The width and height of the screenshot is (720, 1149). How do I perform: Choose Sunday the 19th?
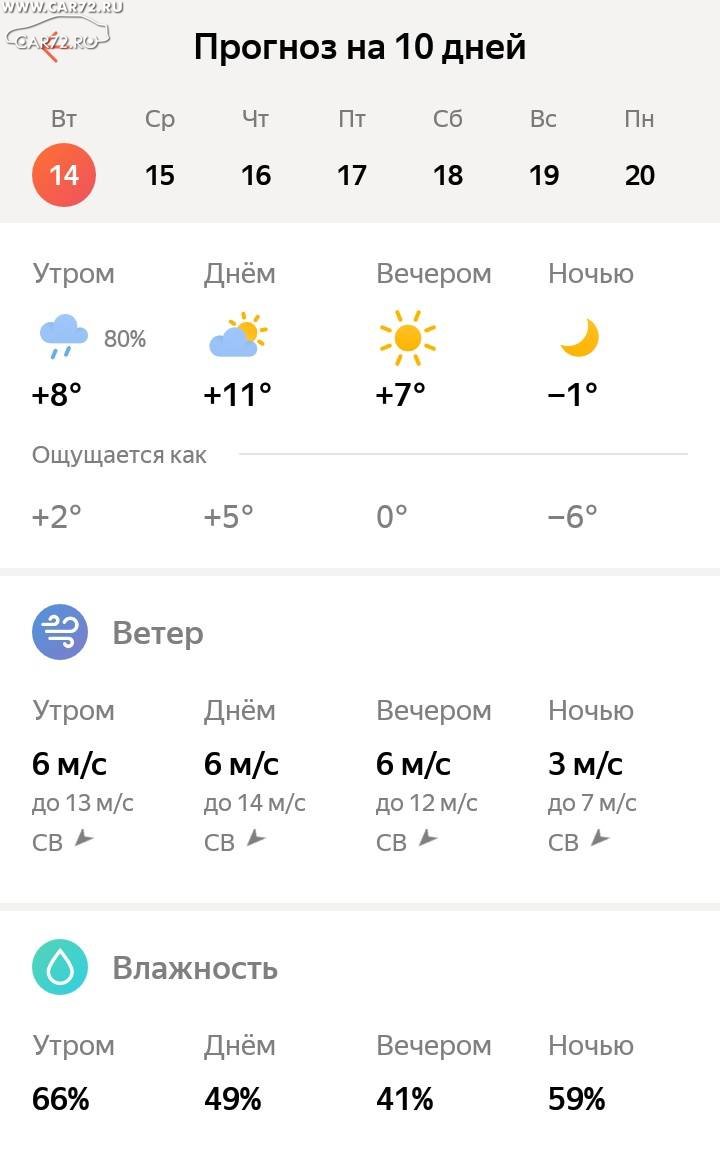tap(544, 175)
